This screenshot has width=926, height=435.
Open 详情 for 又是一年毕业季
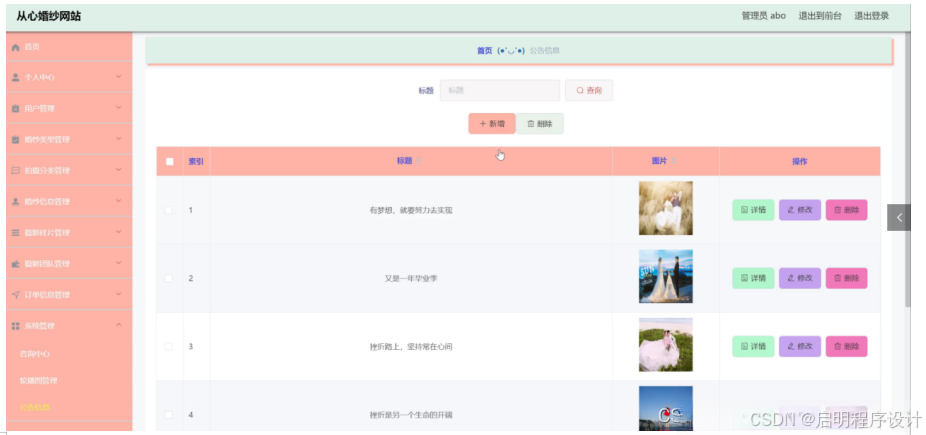point(753,278)
